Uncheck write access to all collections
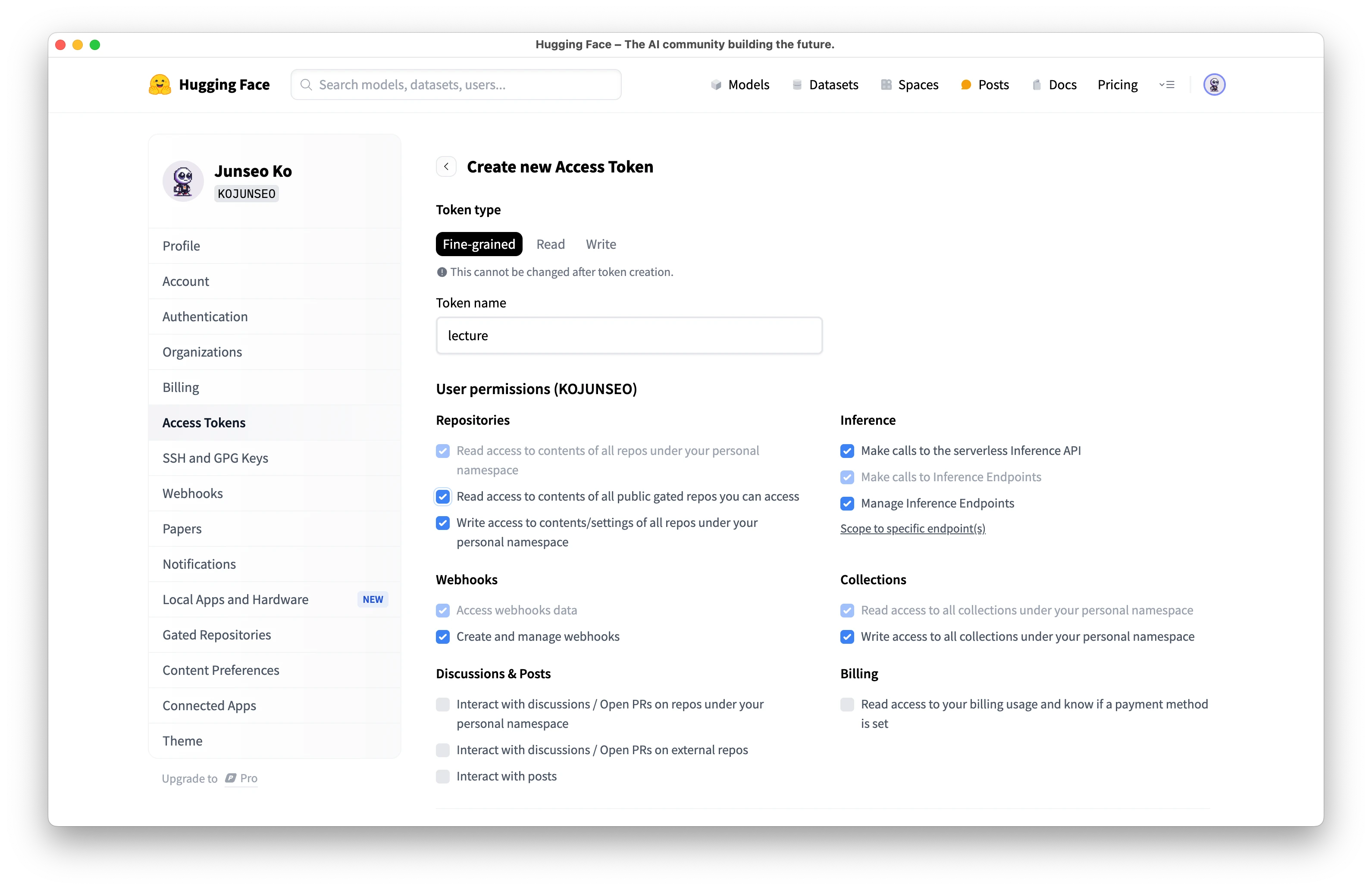 click(x=847, y=637)
